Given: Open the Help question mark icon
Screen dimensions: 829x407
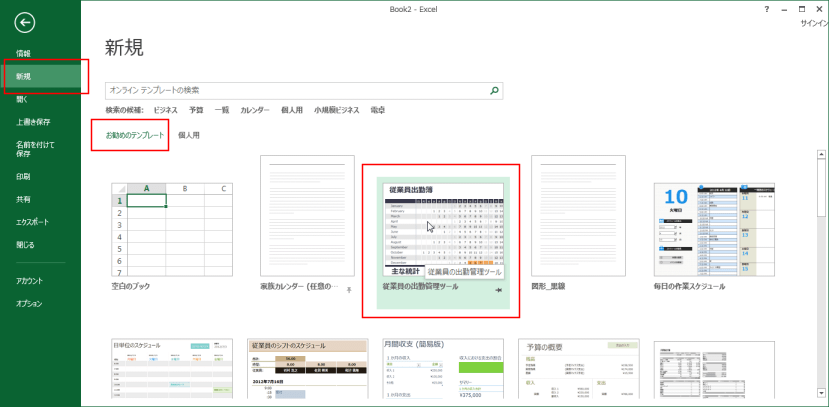Looking at the screenshot, I should 767,8.
